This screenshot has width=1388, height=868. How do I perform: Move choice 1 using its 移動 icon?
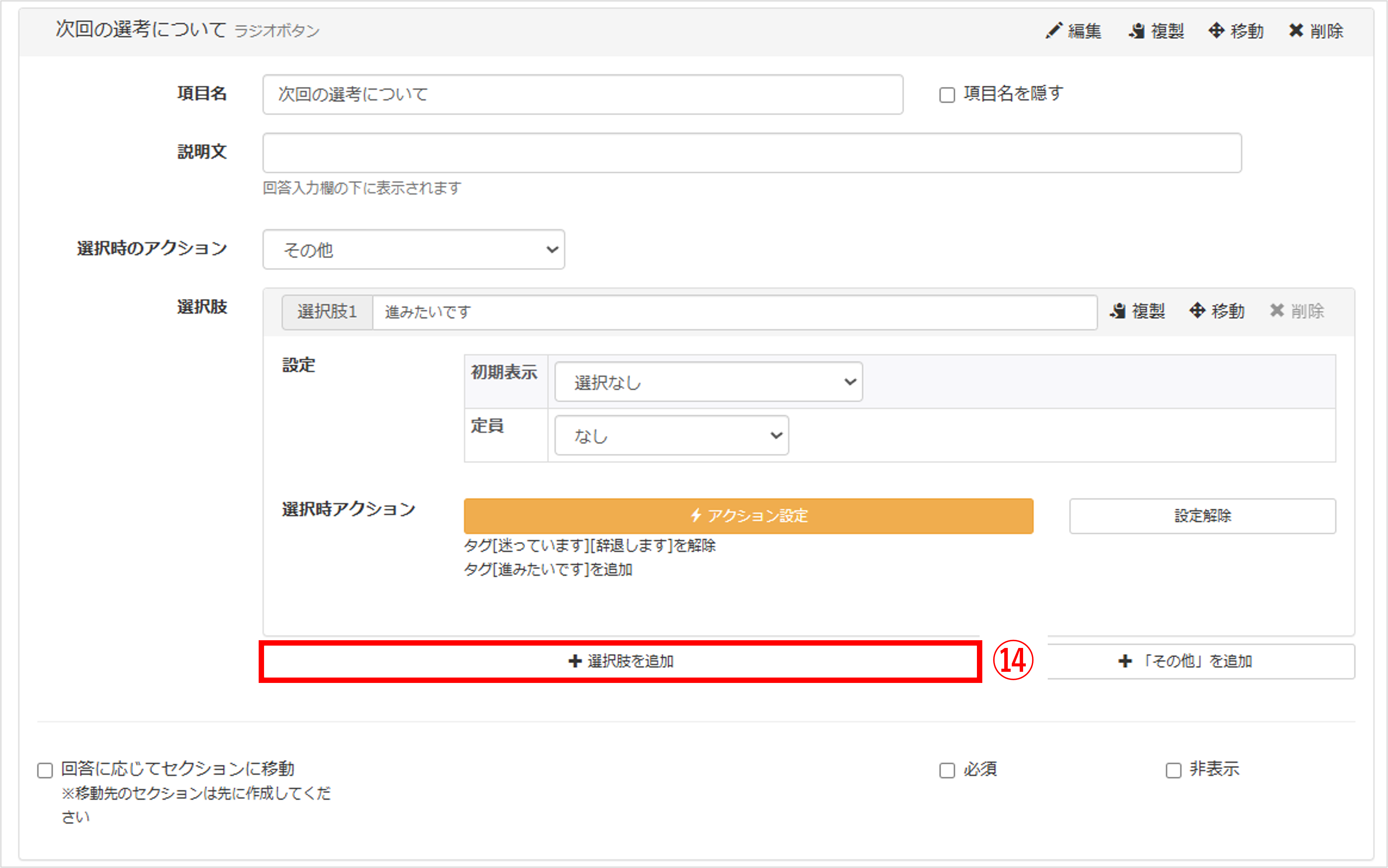pos(1197,311)
